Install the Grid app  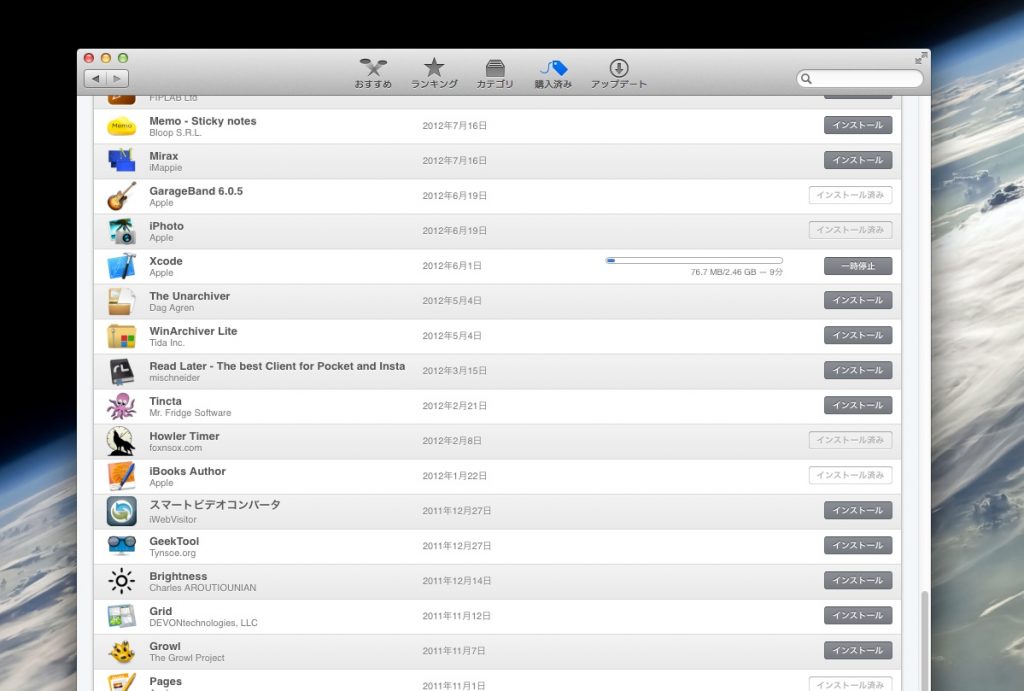(857, 616)
